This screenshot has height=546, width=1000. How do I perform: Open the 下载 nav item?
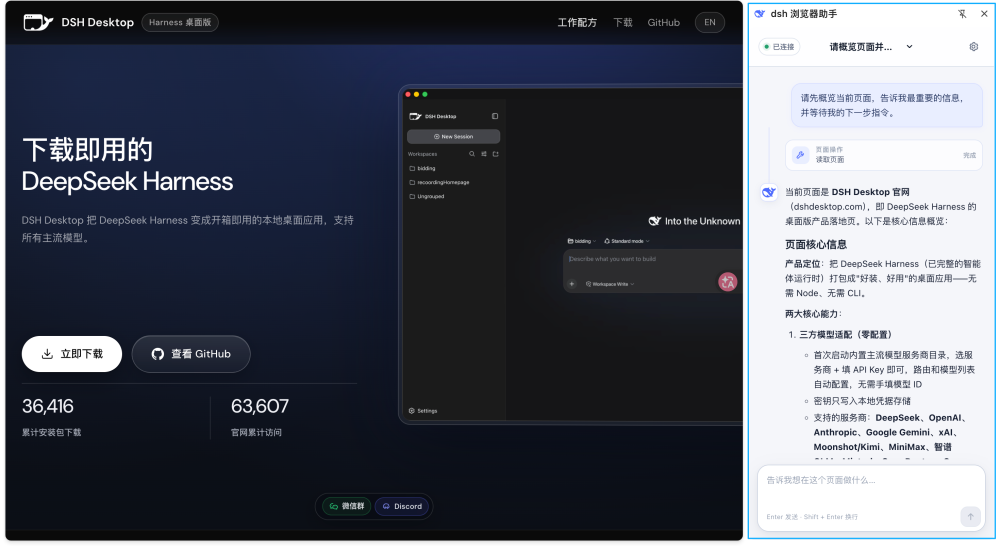pyautogui.click(x=622, y=22)
